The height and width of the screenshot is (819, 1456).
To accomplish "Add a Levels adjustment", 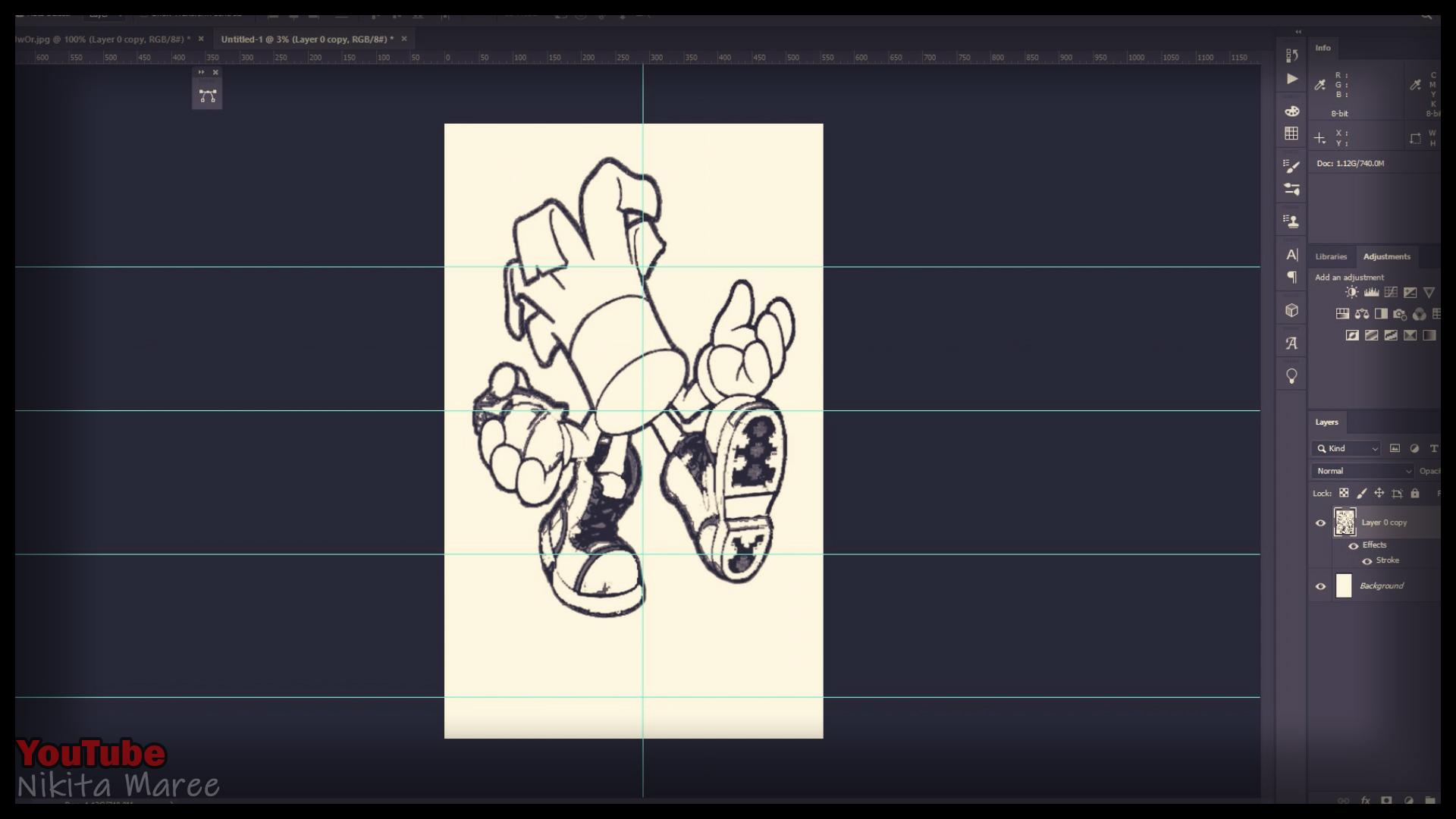I will pos(1371,292).
